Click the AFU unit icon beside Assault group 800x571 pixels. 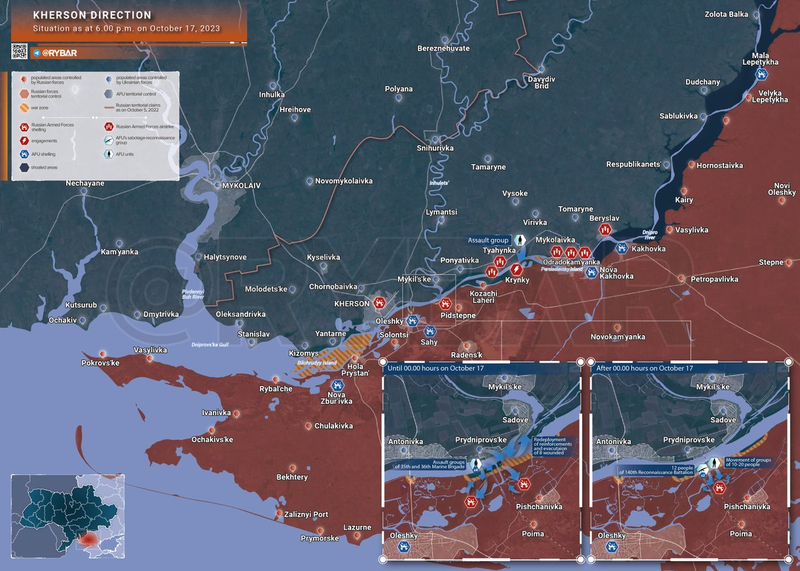pos(520,241)
